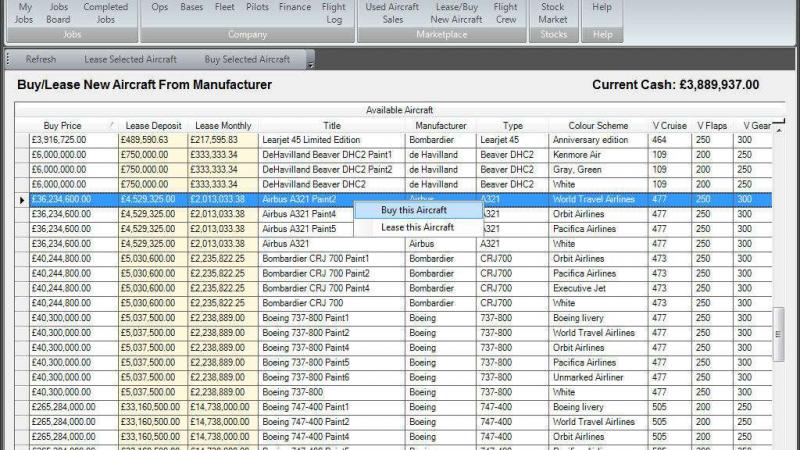This screenshot has height=450, width=800.
Task: Click row selector arrow of Airbus A321 Paint2
Action: click(x=22, y=199)
